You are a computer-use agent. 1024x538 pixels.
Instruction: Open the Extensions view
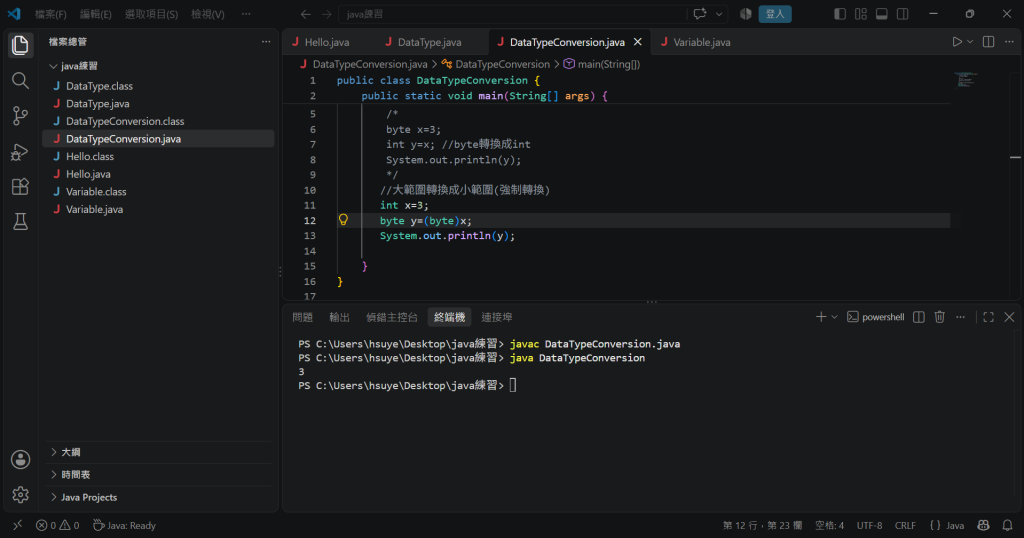pos(20,187)
